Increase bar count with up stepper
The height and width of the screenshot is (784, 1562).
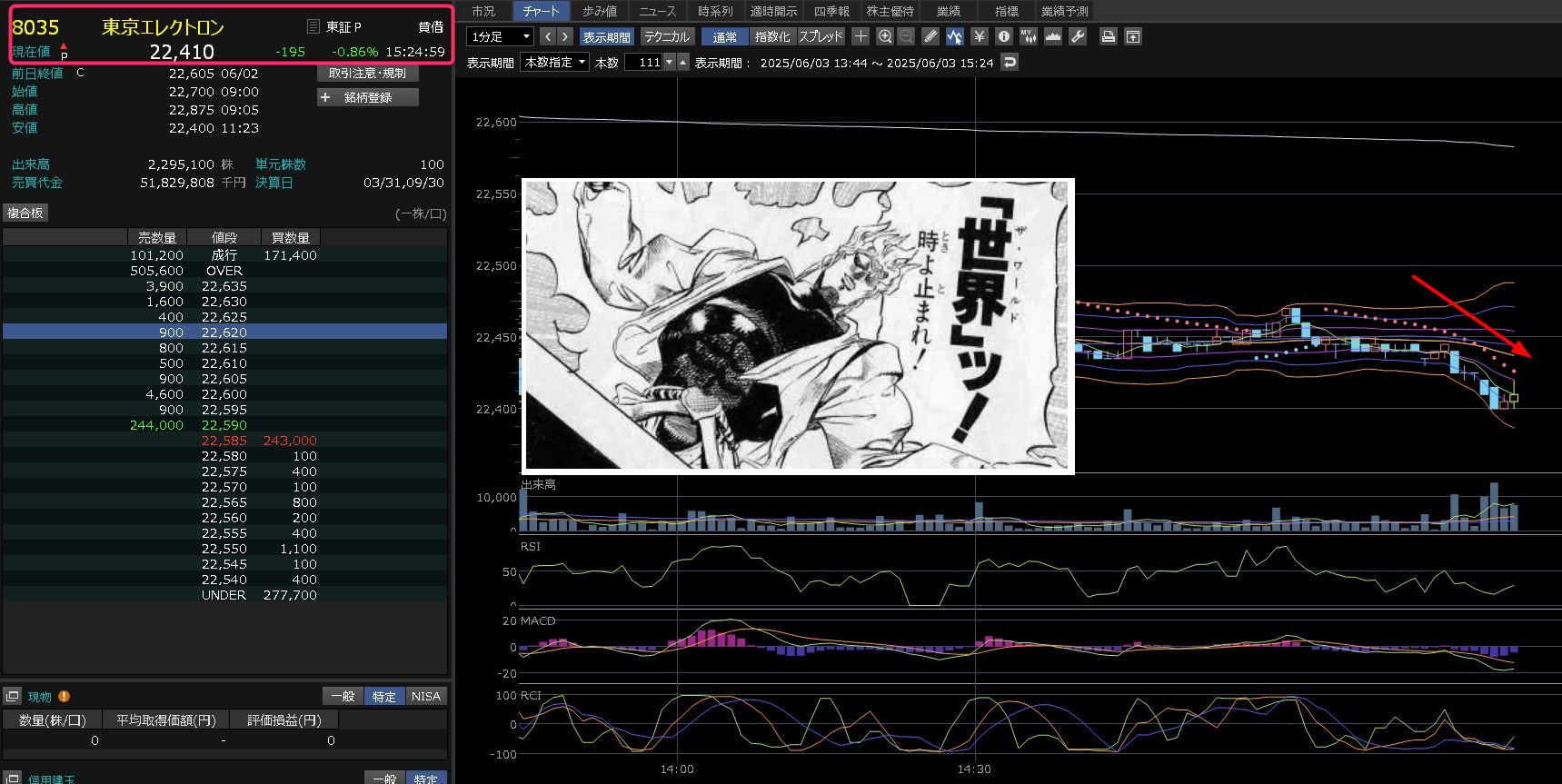point(683,62)
